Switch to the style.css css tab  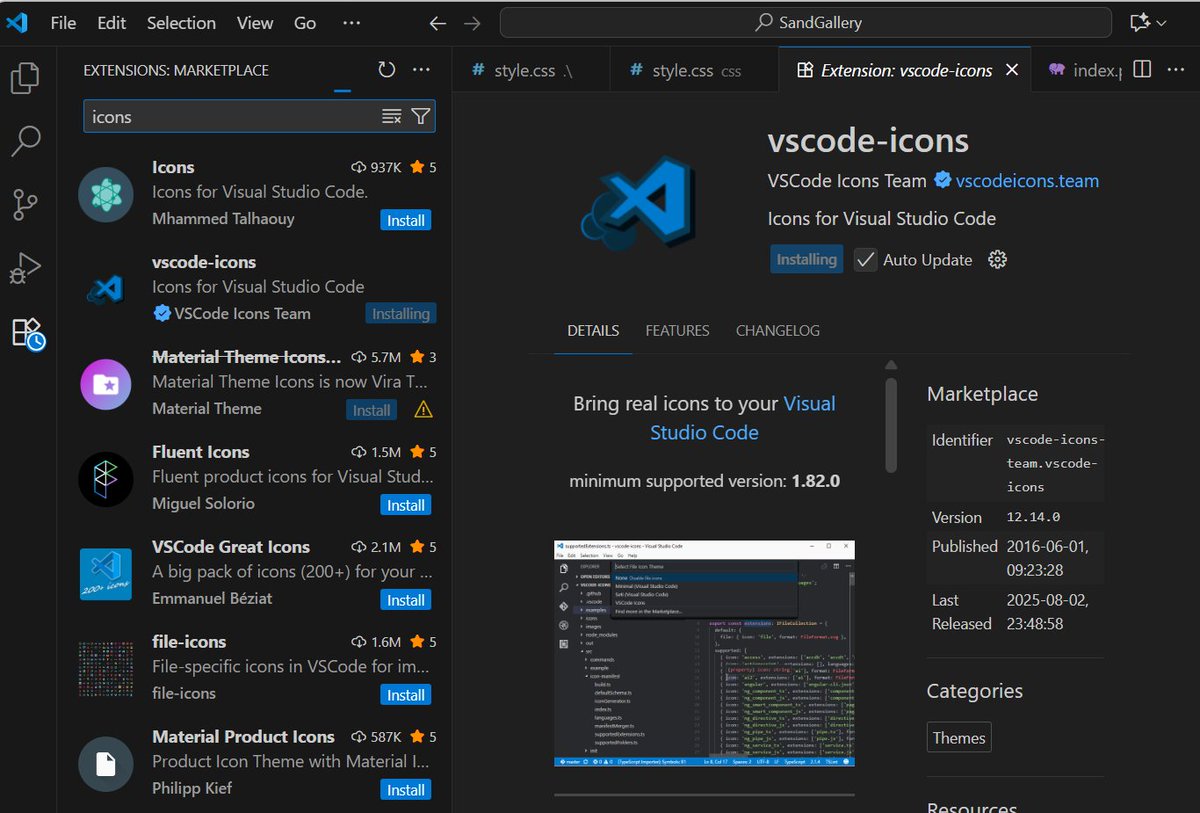(x=694, y=70)
